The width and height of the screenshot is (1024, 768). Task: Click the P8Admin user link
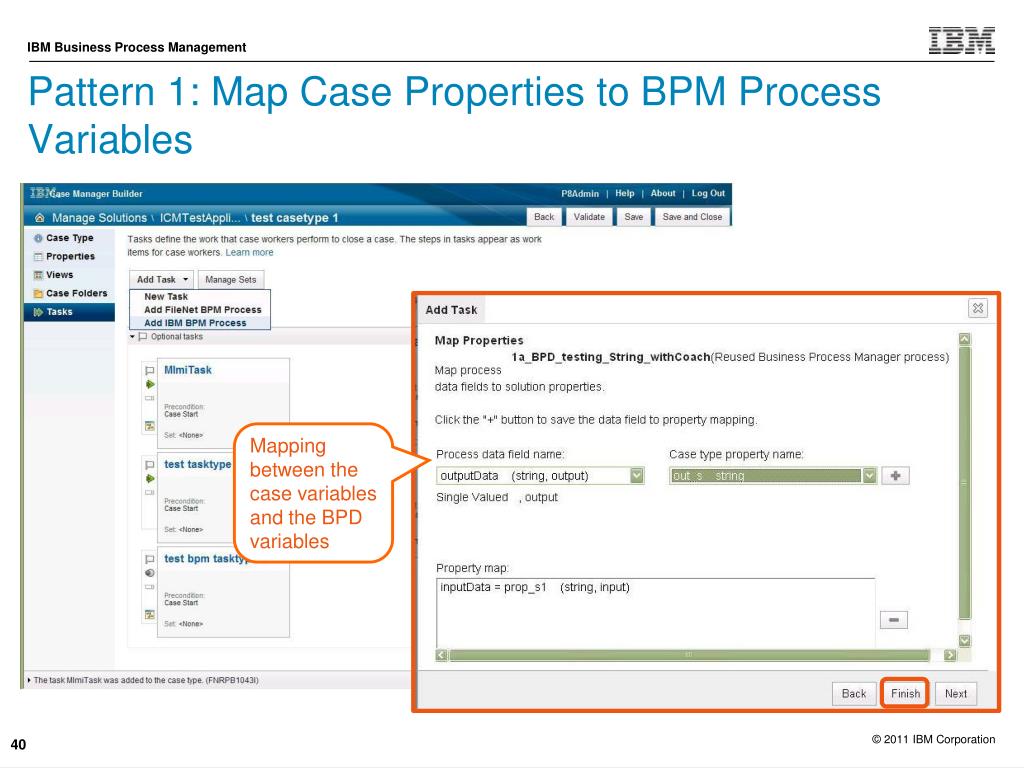580,193
